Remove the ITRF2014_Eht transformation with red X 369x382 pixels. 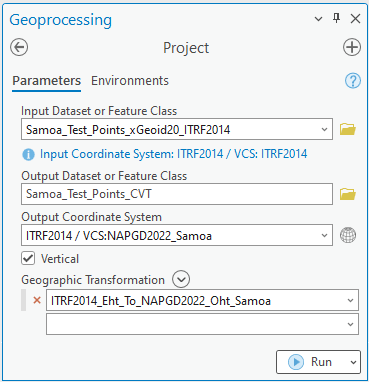(37, 300)
